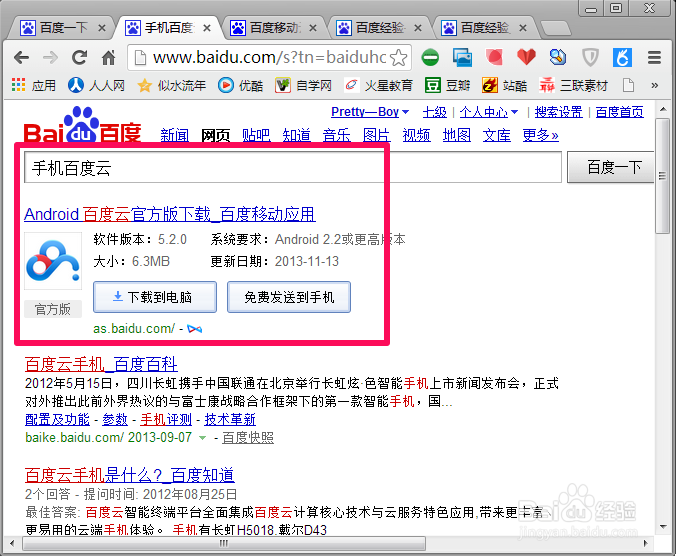Image resolution: width=676 pixels, height=556 pixels.
Task: Expand the arrow beside baike.baidu.com date
Action: tap(202, 438)
